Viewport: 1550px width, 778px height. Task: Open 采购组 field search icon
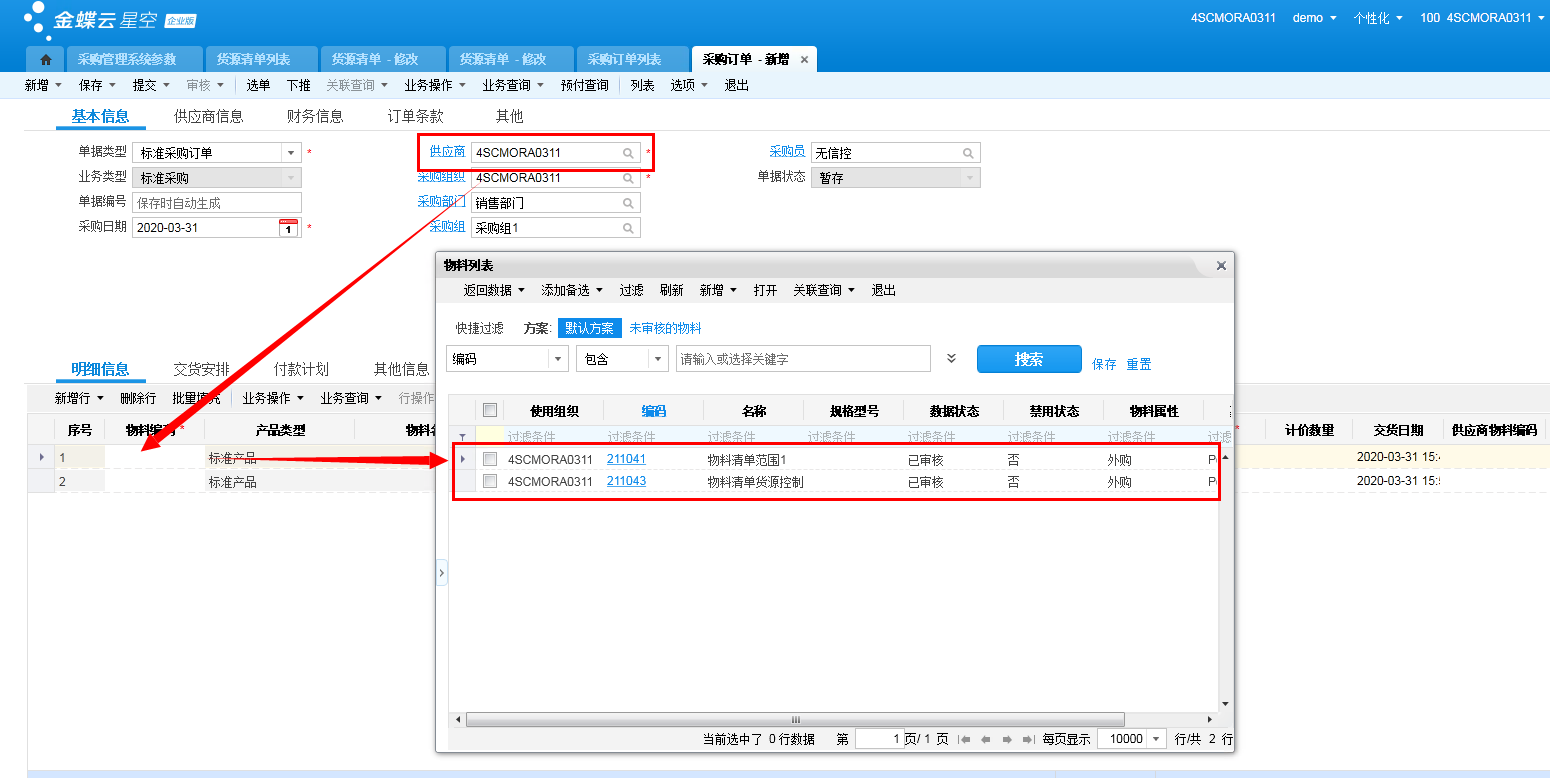pyautogui.click(x=628, y=228)
